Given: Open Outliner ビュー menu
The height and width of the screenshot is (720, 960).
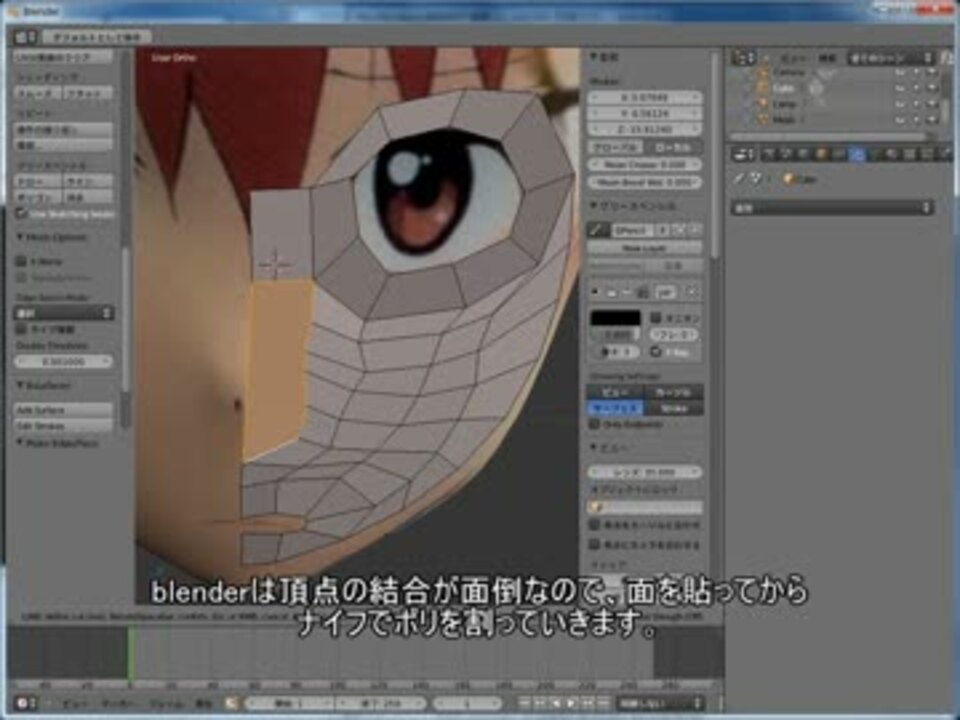Looking at the screenshot, I should (795, 58).
